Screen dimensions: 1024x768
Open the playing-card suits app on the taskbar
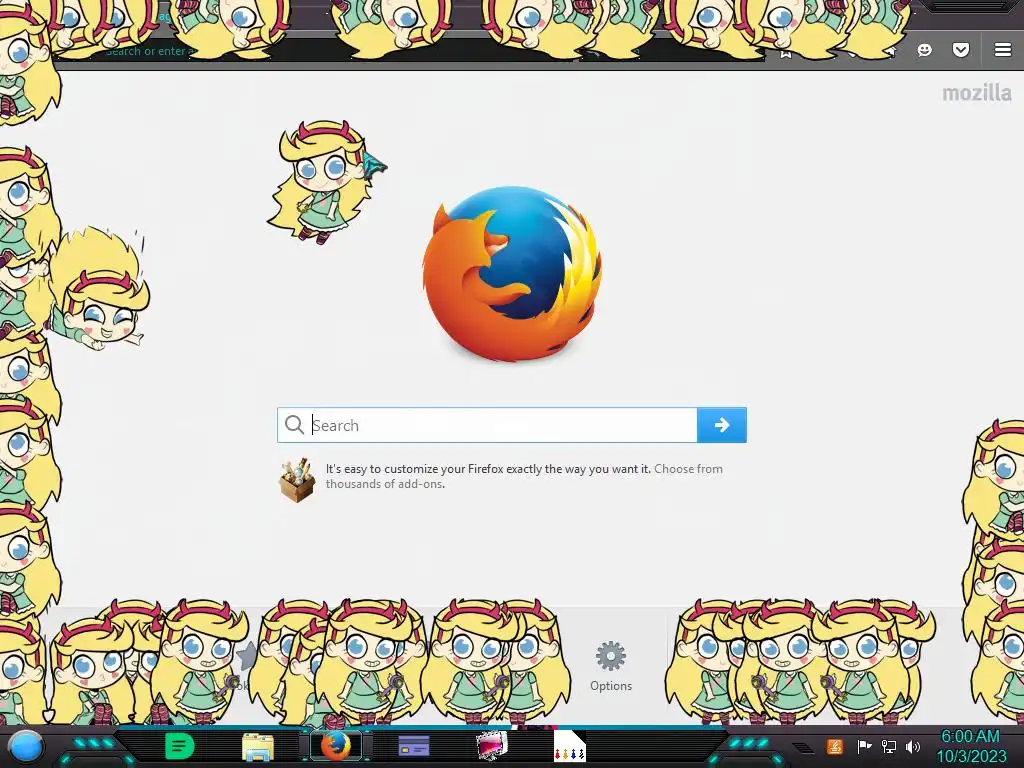pyautogui.click(x=569, y=746)
